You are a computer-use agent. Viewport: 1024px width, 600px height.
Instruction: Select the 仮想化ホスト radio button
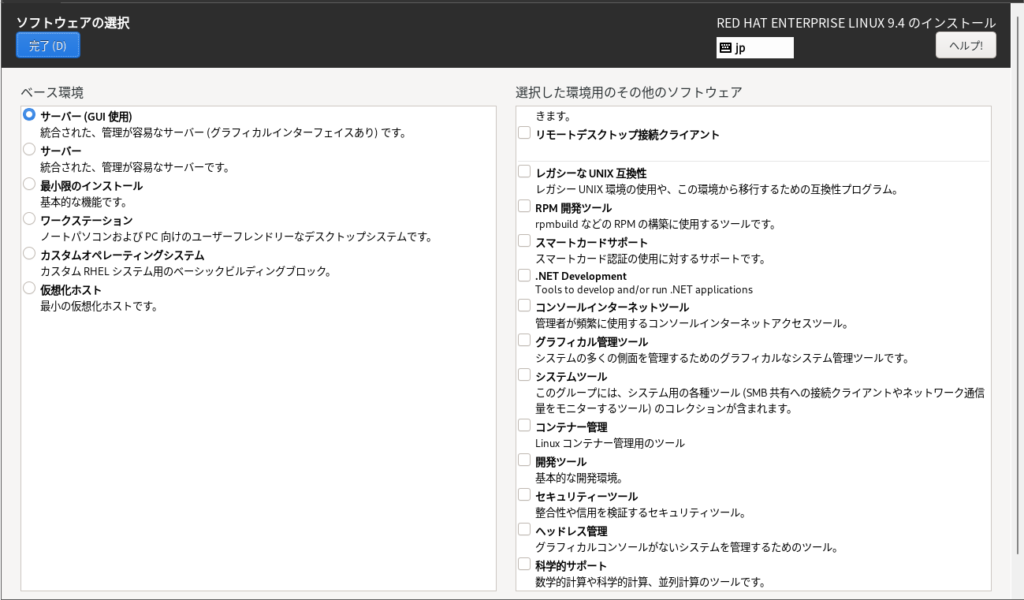pos(29,288)
